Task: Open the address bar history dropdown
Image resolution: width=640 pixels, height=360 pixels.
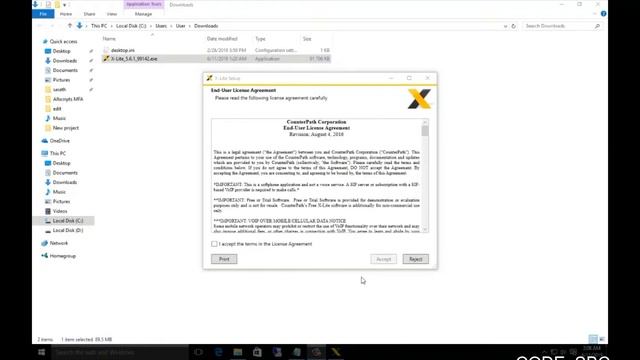Action: pos(505,26)
